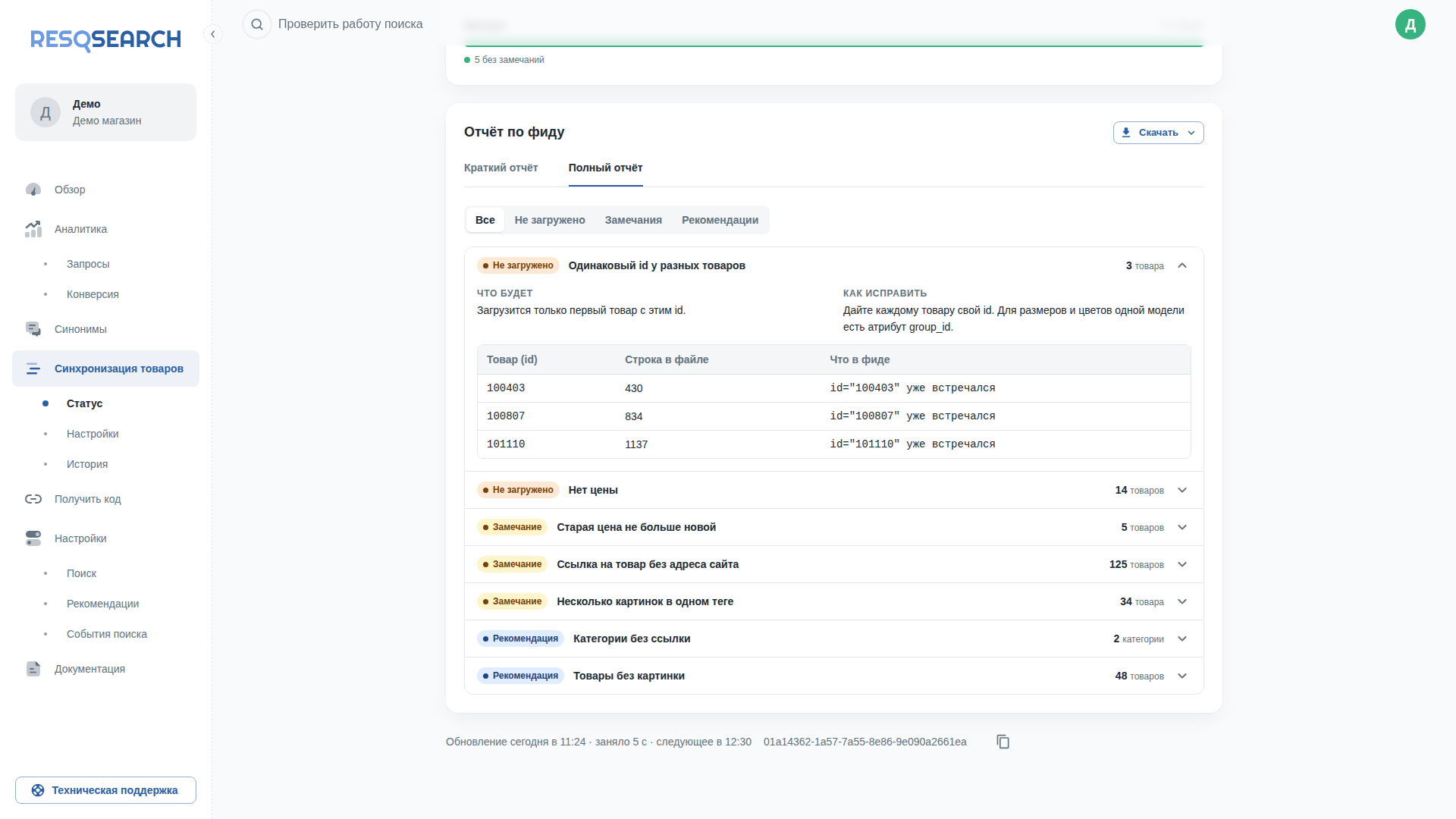Select the Полный отчёт tab

pos(605,168)
